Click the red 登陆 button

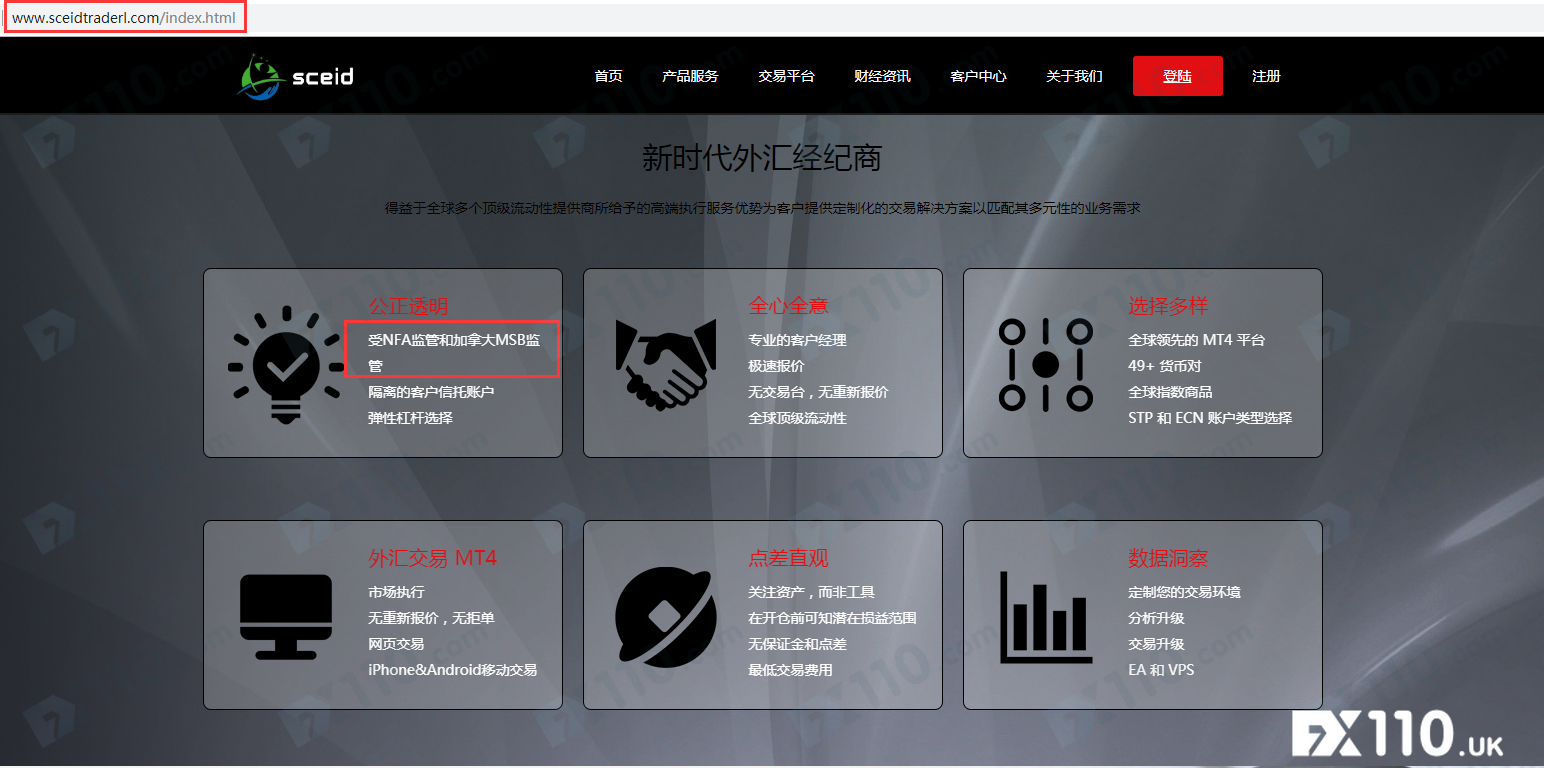1178,76
